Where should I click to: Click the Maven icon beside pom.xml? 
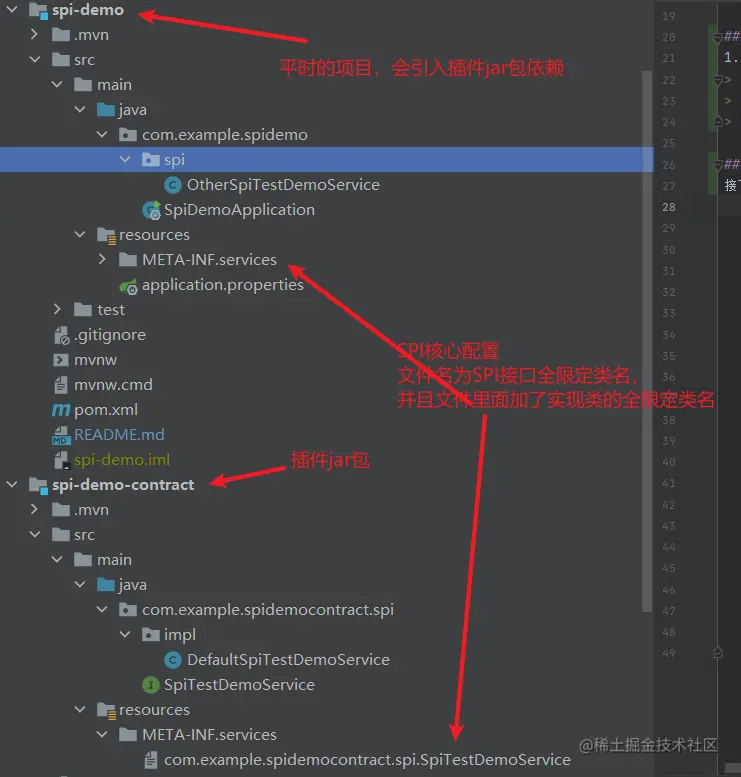(61, 410)
